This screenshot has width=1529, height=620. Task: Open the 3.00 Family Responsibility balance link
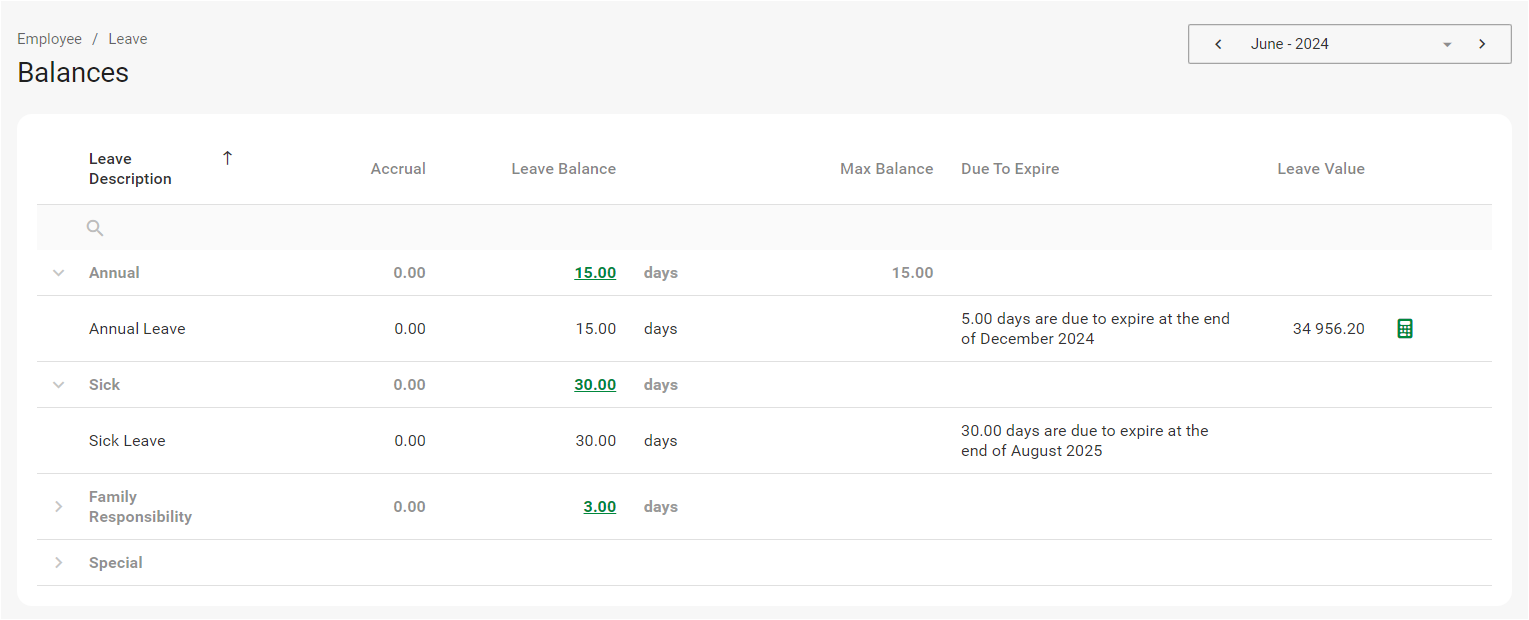(x=599, y=507)
